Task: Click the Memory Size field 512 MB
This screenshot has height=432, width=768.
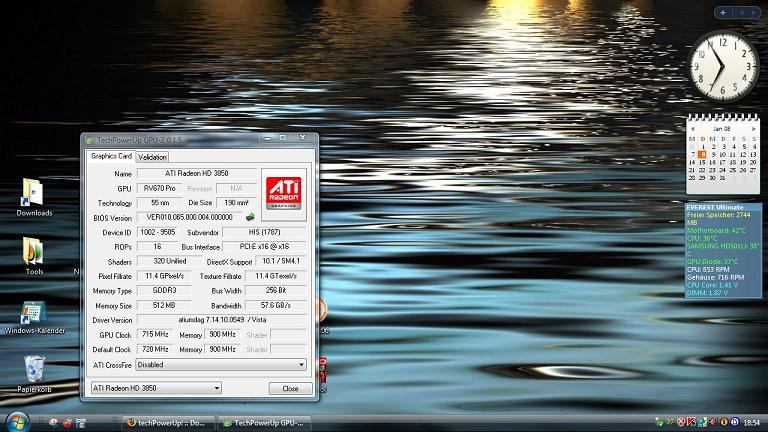Action: pyautogui.click(x=164, y=305)
